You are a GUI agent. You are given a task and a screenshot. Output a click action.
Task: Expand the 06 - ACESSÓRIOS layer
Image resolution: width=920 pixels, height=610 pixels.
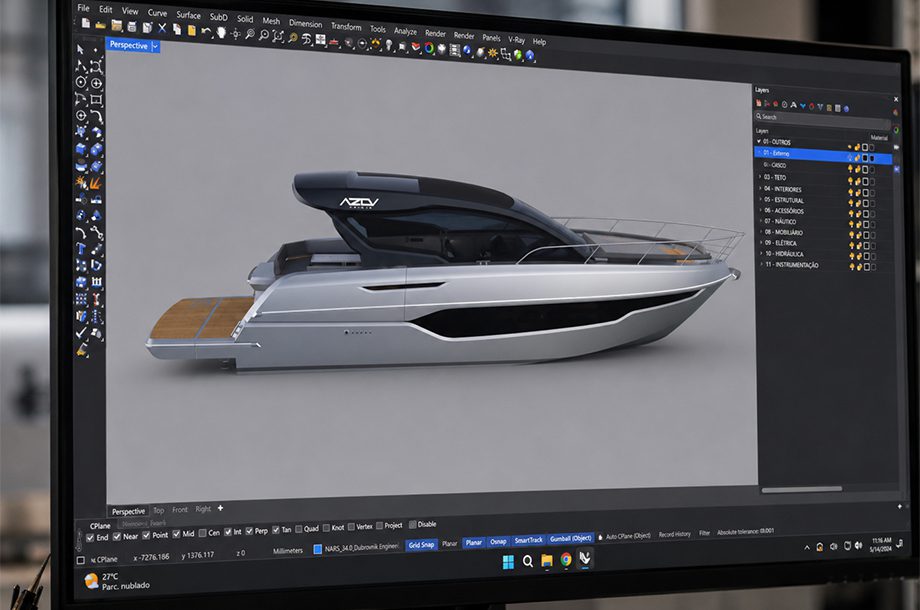[760, 210]
